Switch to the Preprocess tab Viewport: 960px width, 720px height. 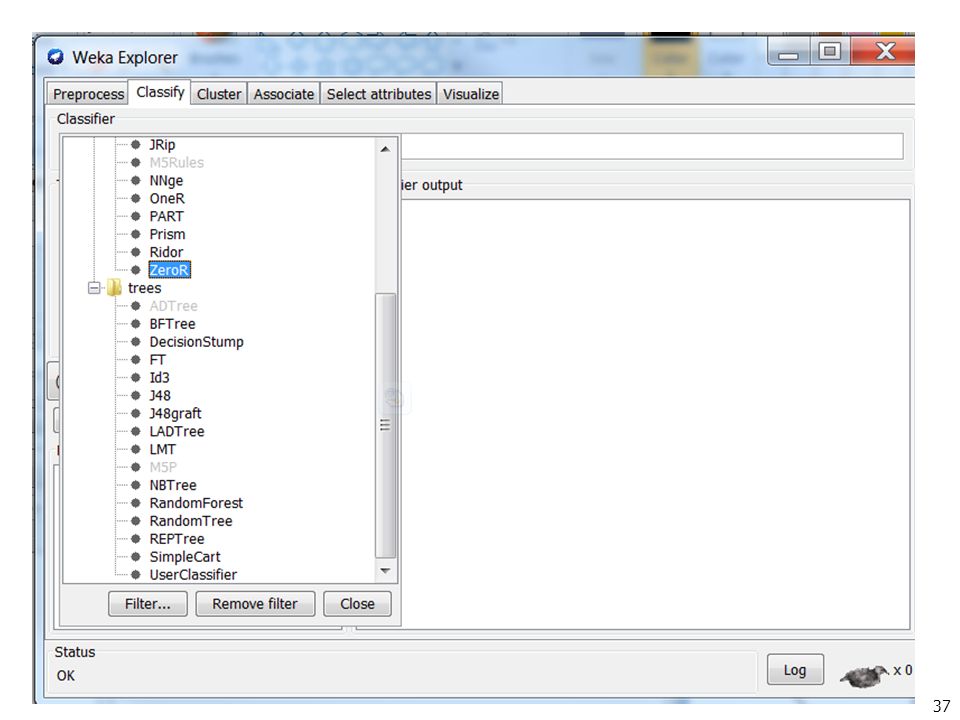(88, 94)
